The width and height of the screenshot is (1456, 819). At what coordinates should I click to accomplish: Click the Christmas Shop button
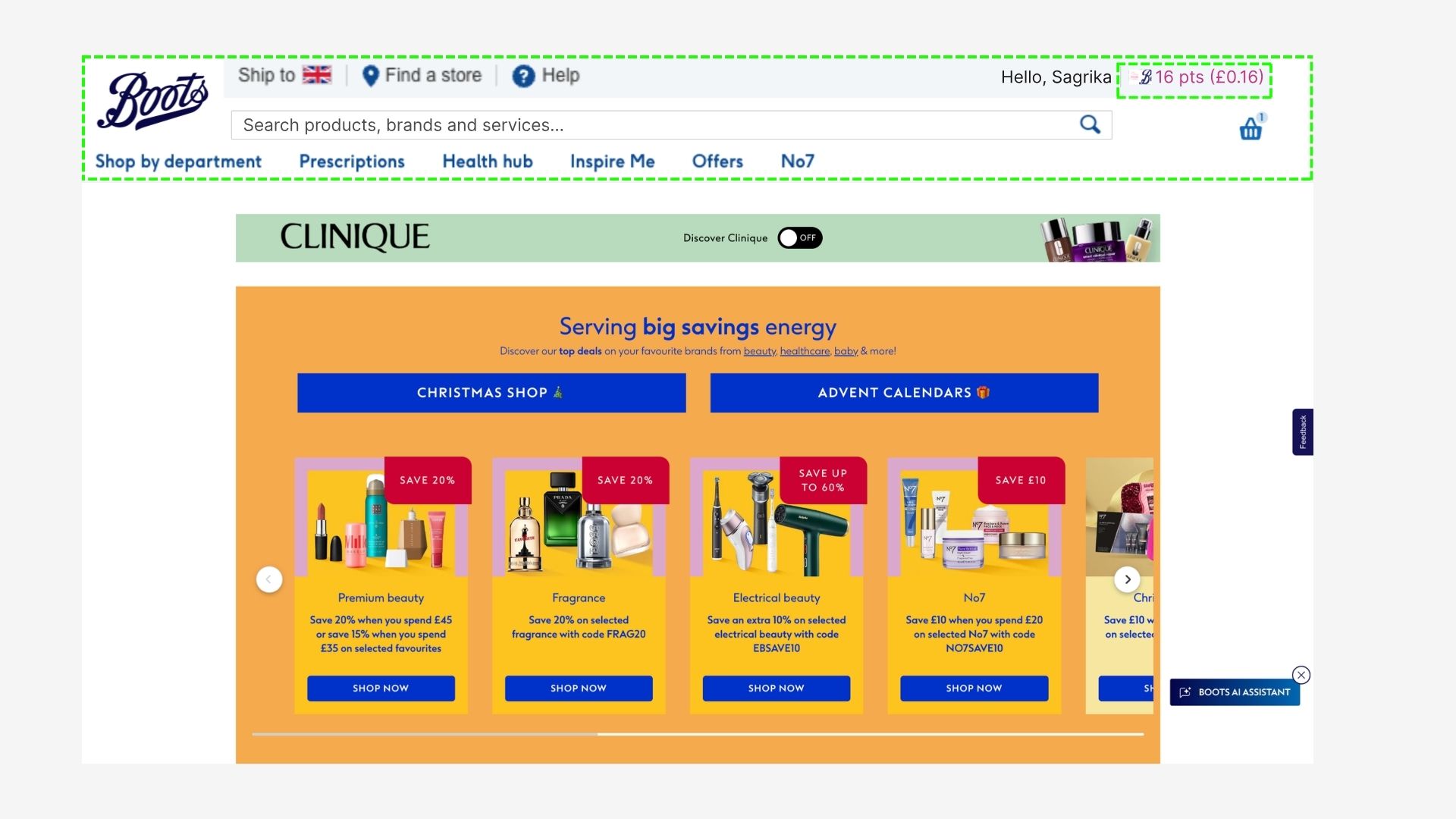click(491, 393)
